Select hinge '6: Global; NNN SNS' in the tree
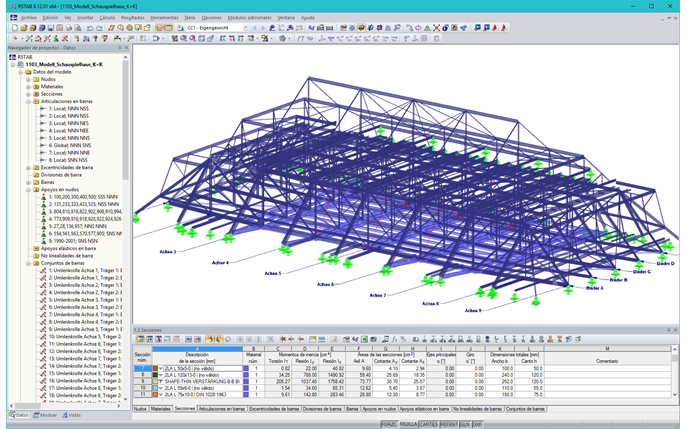The width and height of the screenshot is (686, 429). [x=70, y=146]
